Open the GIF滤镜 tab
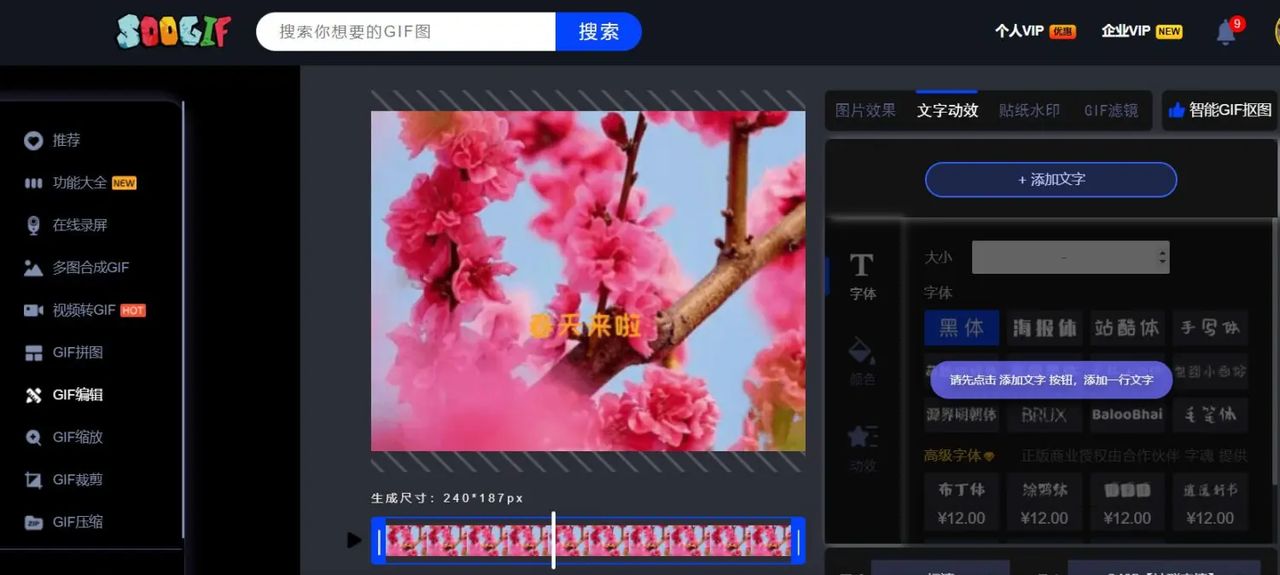Screen dimensions: 1280x575 pyautogui.click(x=1111, y=110)
